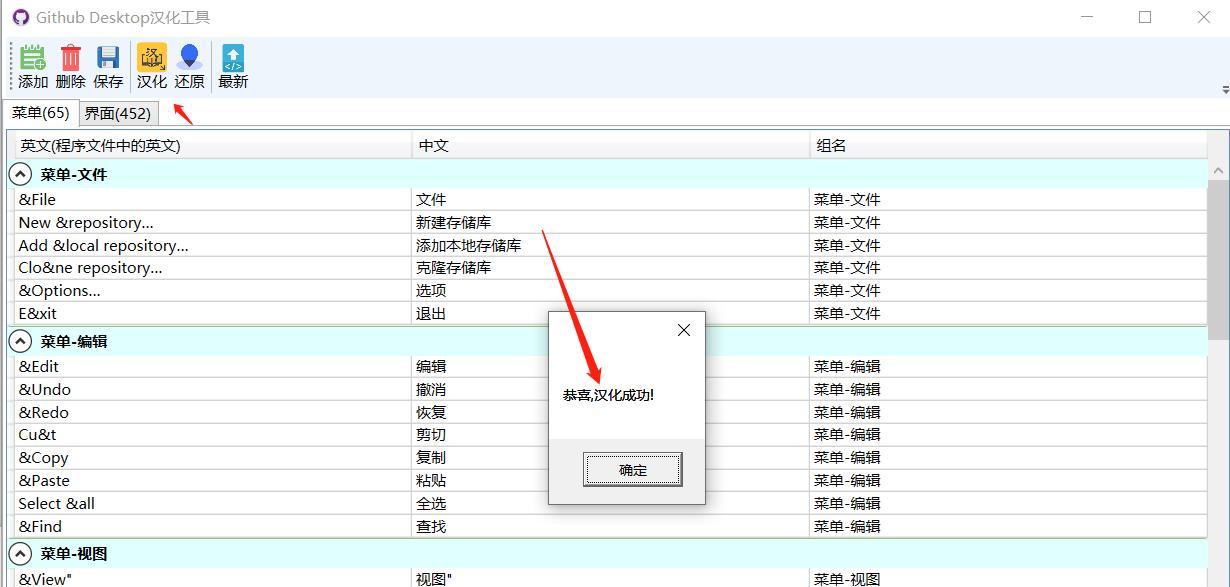Viewport: 1230px width, 587px height.
Task: Click the 中文 column header
Action: point(610,145)
